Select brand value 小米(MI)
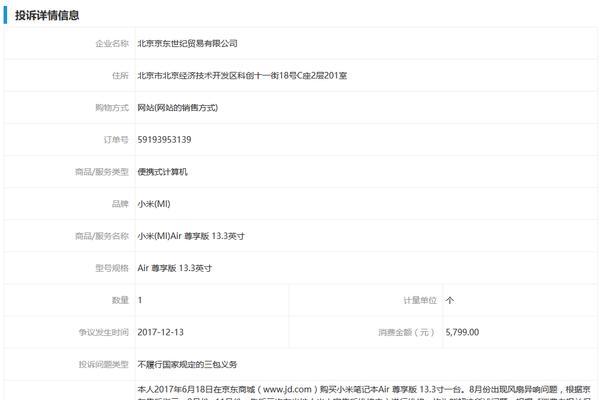This screenshot has width=603, height=400. (154, 204)
